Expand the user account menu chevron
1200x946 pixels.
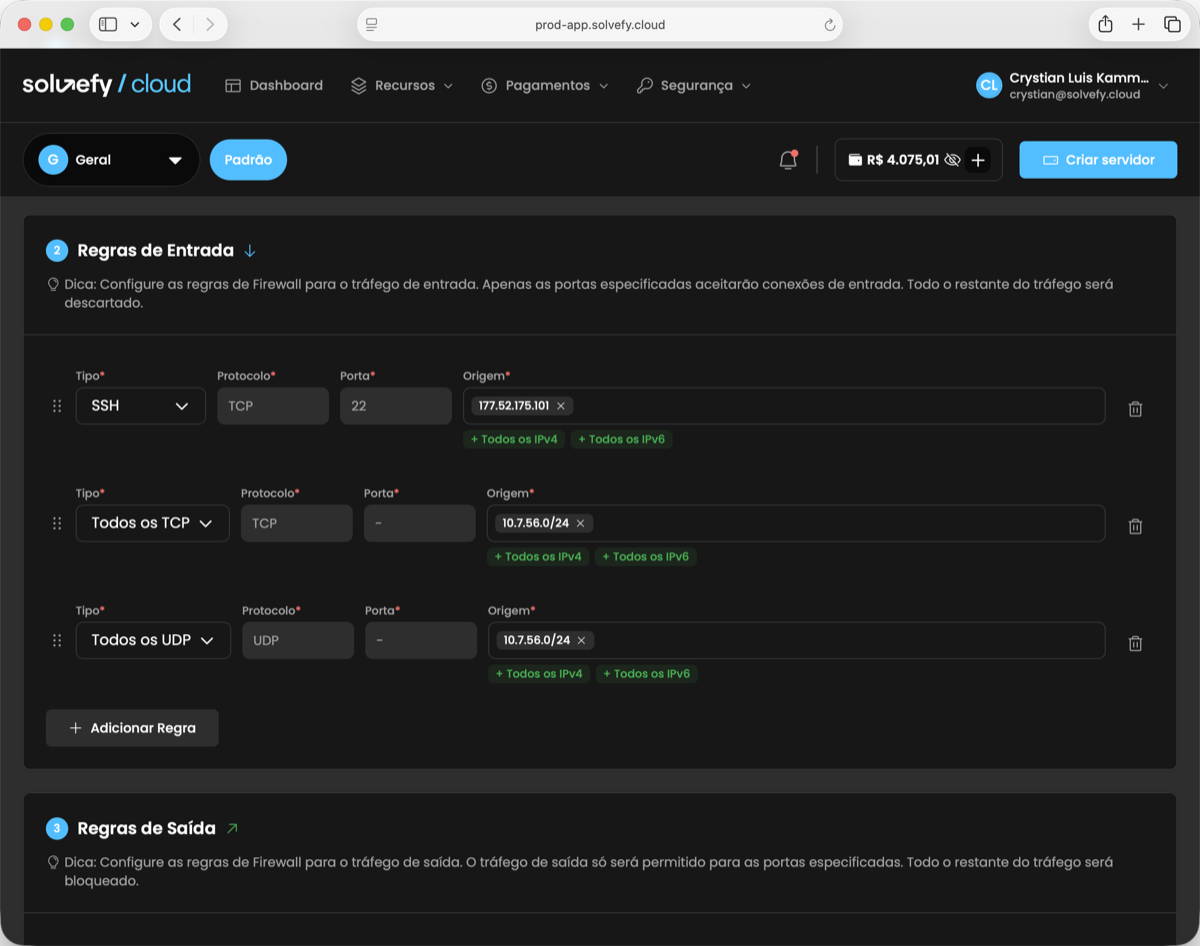1163,86
